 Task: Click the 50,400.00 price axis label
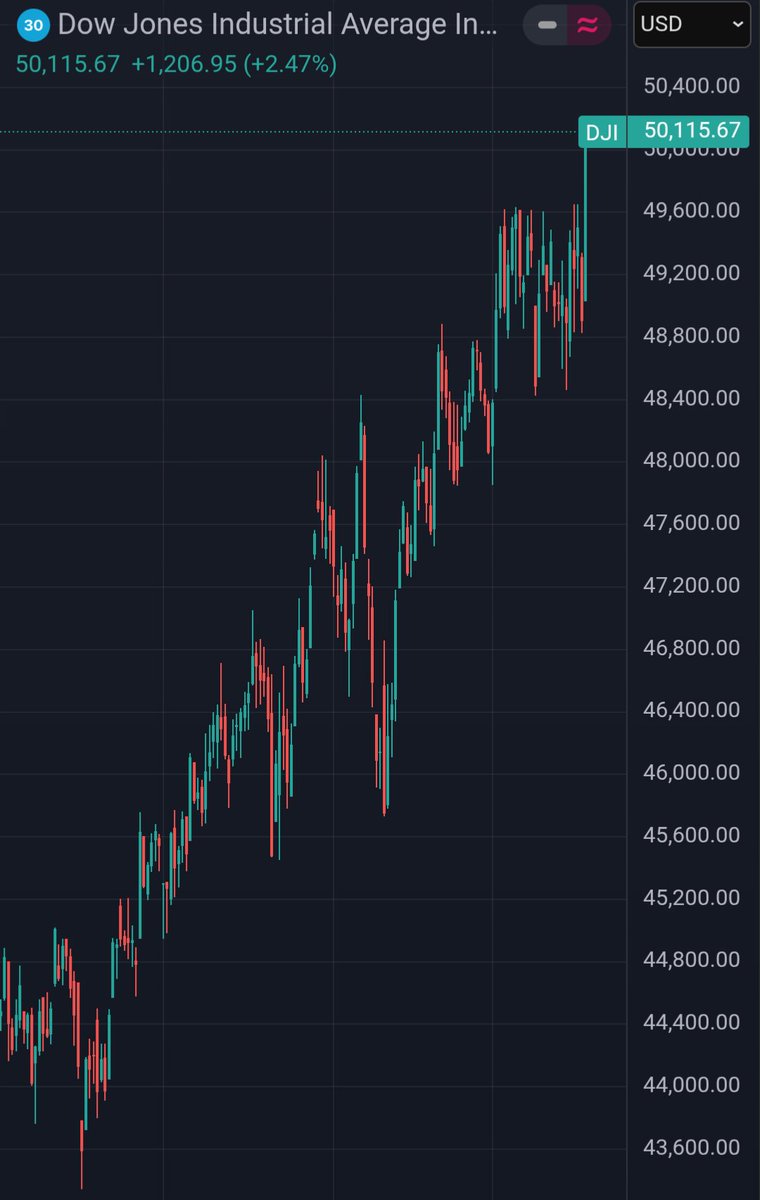coord(692,86)
